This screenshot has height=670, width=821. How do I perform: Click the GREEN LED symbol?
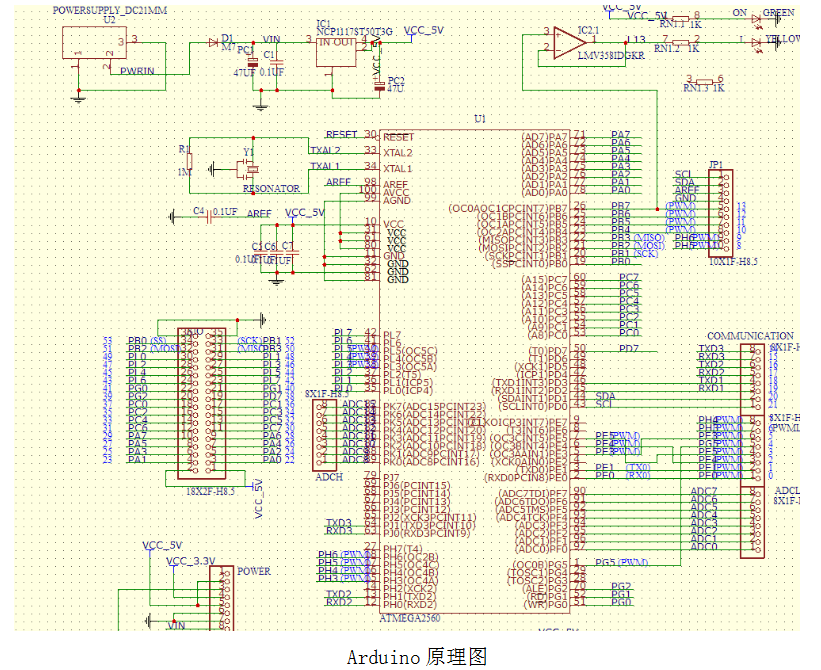[x=756, y=20]
